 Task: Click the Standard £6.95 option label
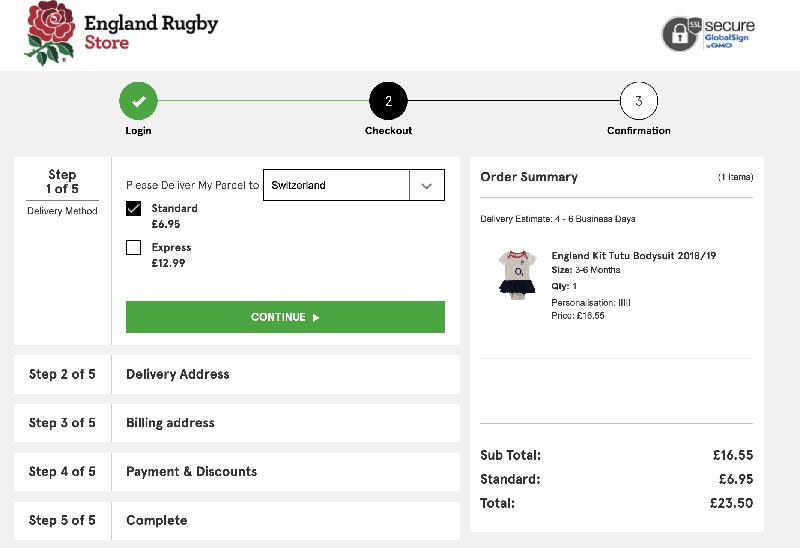click(174, 216)
